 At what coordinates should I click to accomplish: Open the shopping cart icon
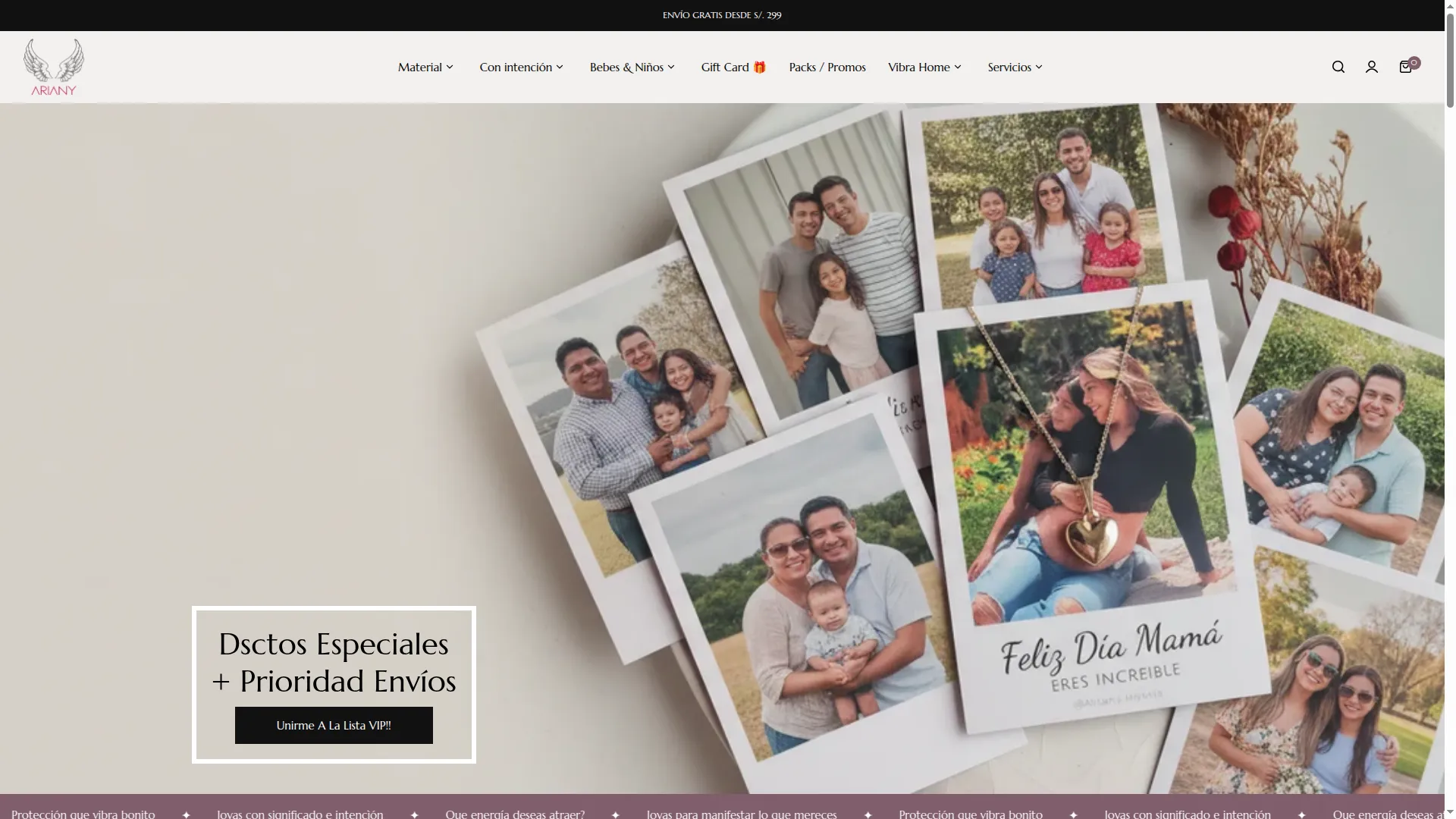pyautogui.click(x=1407, y=66)
